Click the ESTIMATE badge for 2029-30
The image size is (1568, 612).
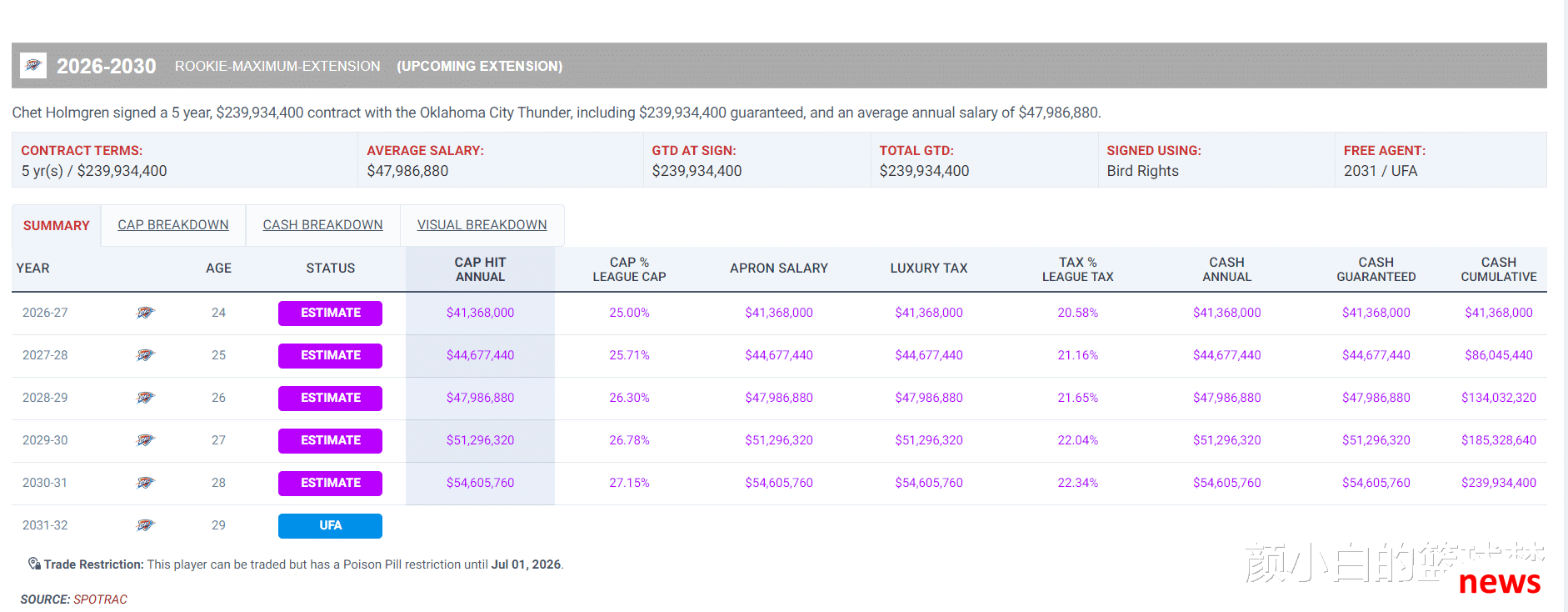330,440
